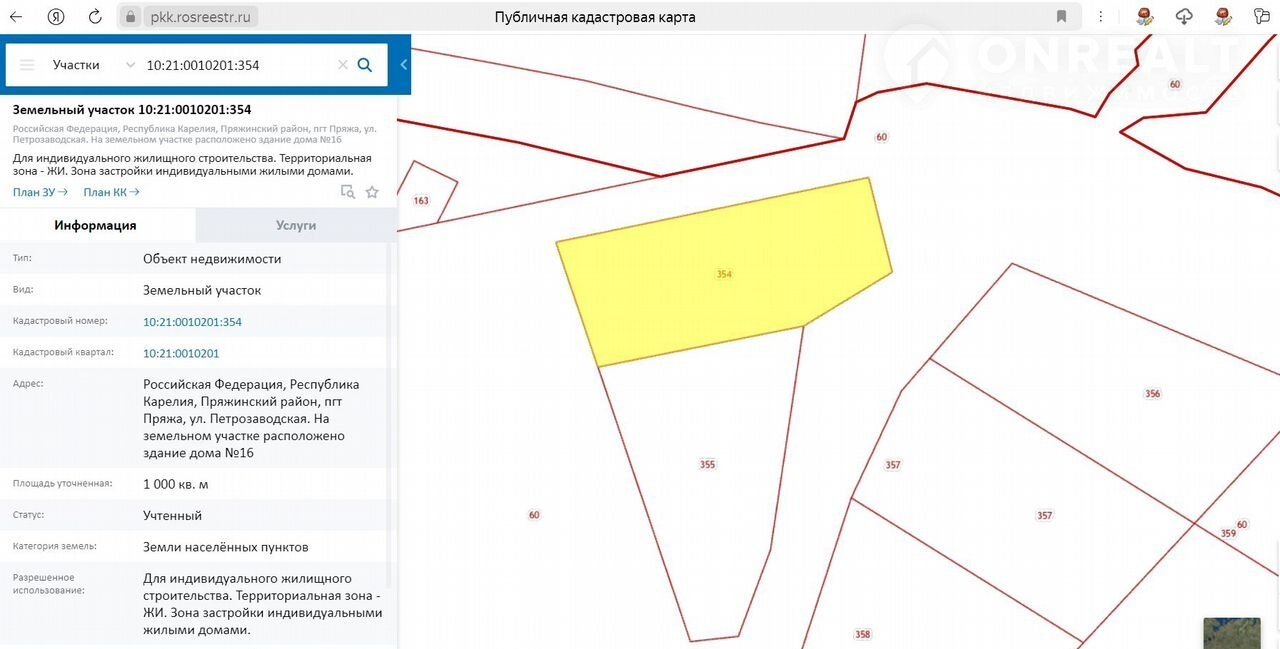Open the План ЗУ link

click(x=40, y=192)
